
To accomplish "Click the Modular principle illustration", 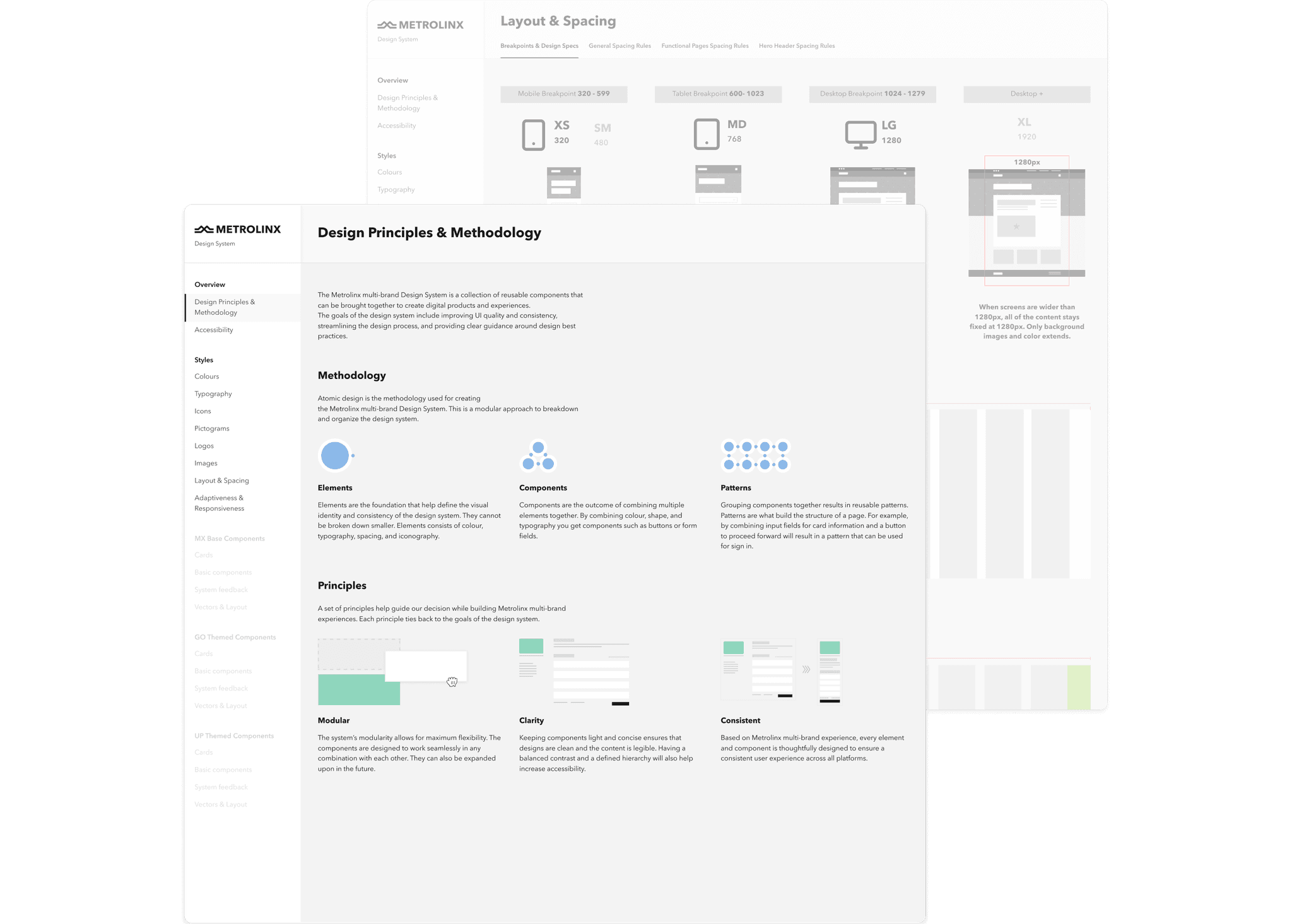I will click(x=392, y=671).
